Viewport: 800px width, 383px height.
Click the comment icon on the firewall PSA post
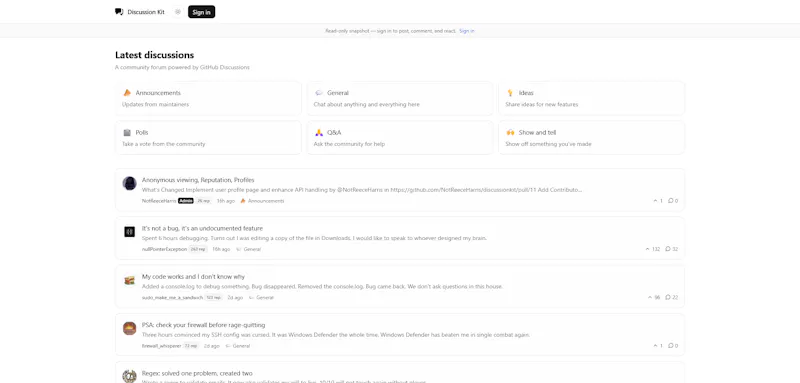point(670,346)
